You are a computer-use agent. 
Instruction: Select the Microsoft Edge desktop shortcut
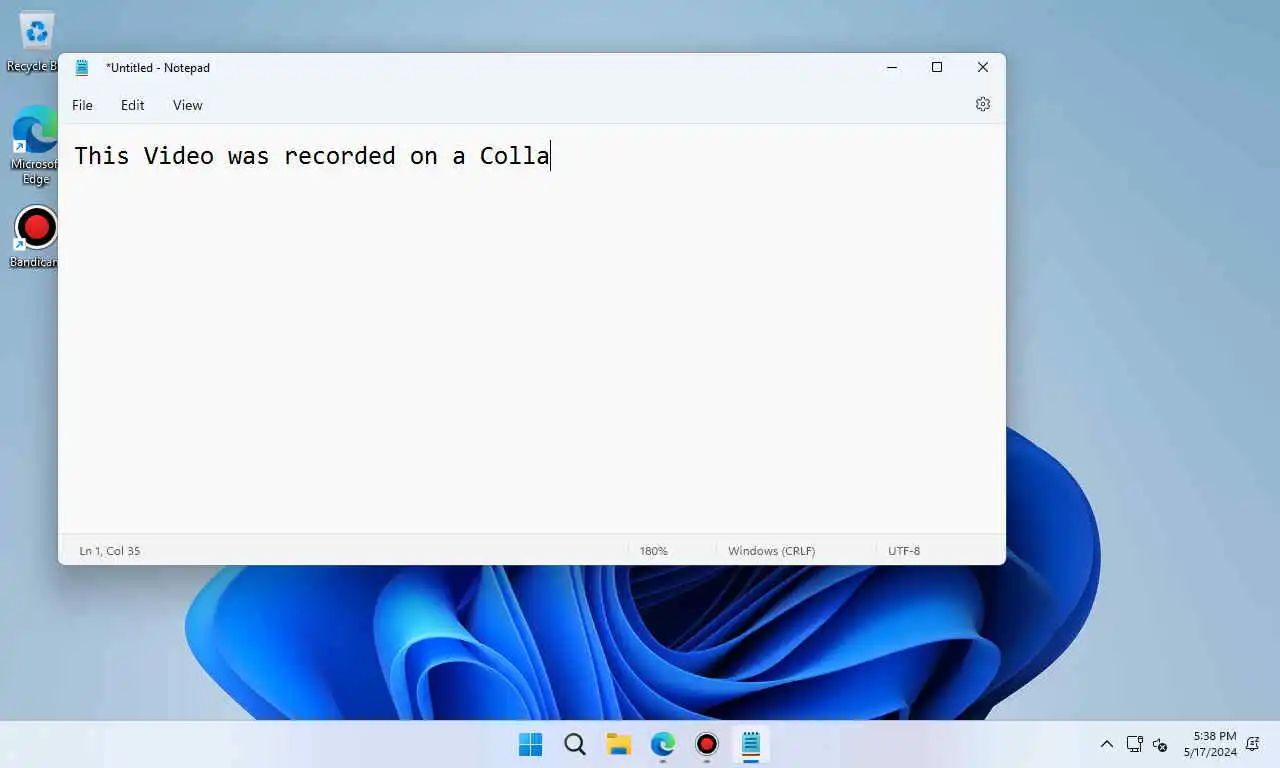[34, 145]
